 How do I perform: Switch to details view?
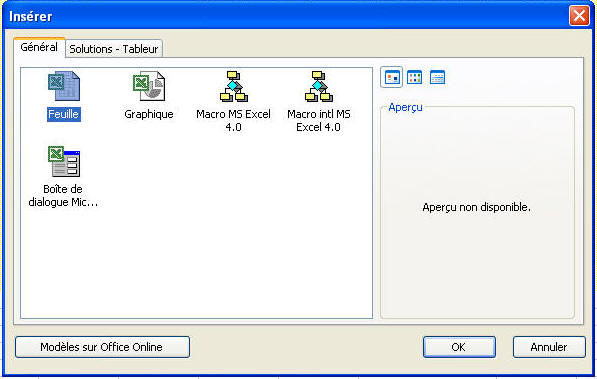[x=437, y=78]
